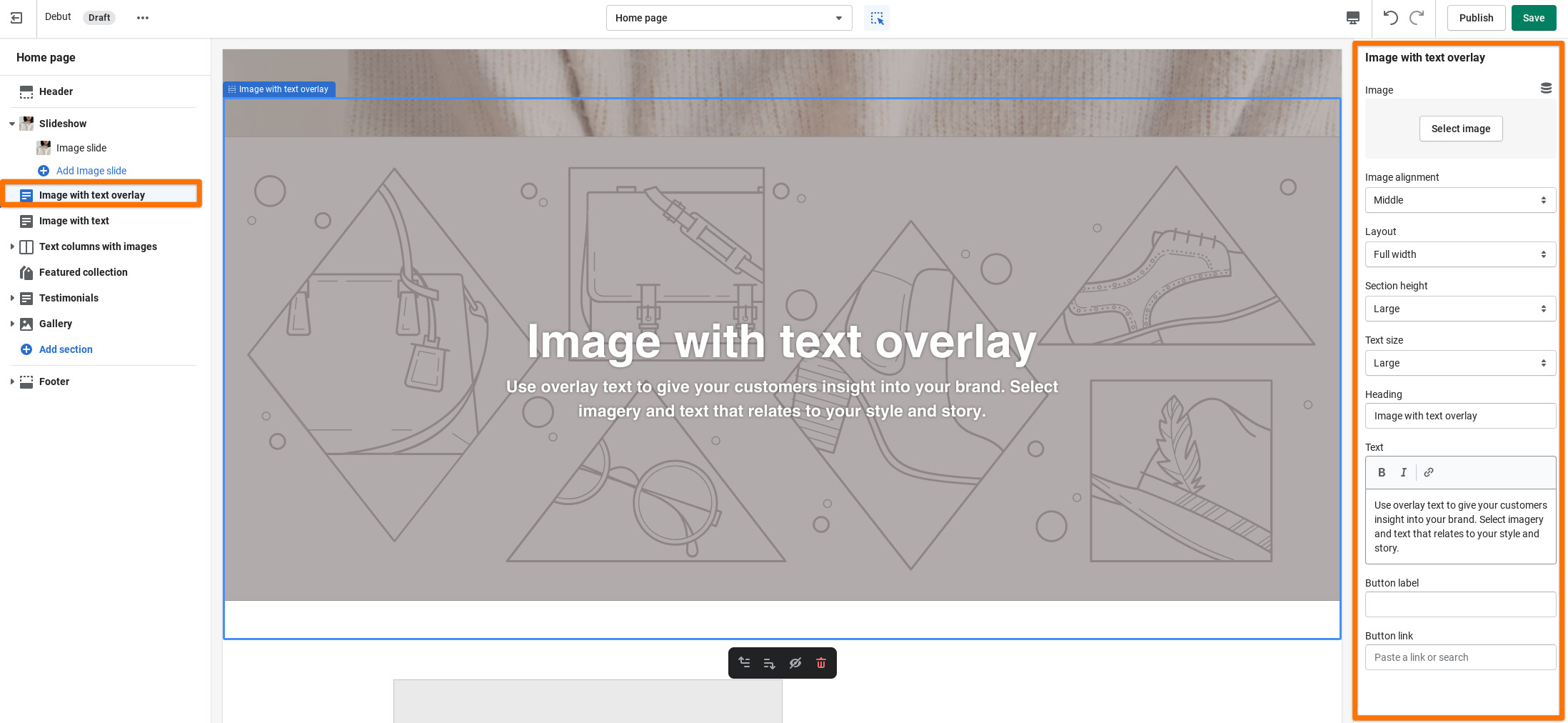Viewport: 1568px width, 723px height.
Task: Click the Select image button
Action: tap(1461, 129)
